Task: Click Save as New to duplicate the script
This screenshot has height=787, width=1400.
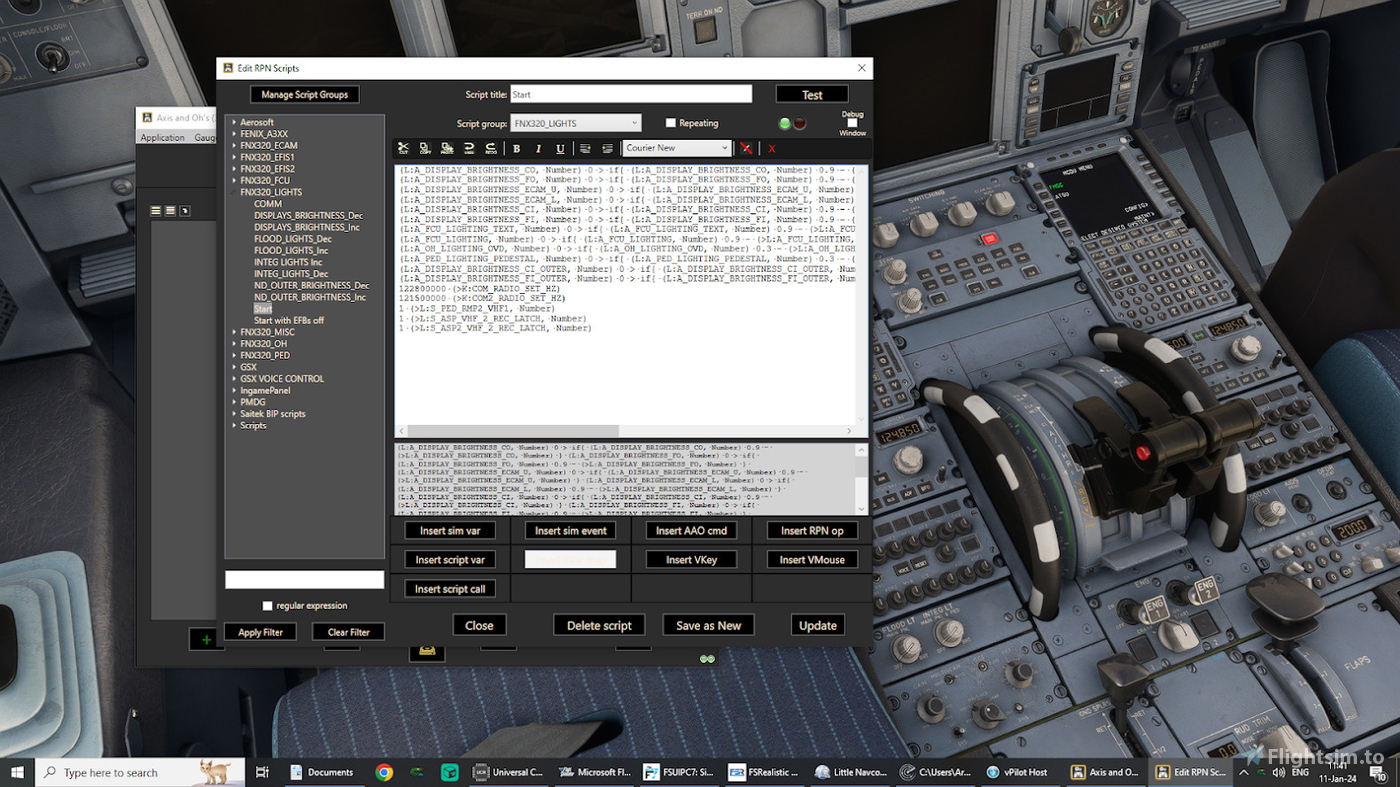Action: click(708, 624)
